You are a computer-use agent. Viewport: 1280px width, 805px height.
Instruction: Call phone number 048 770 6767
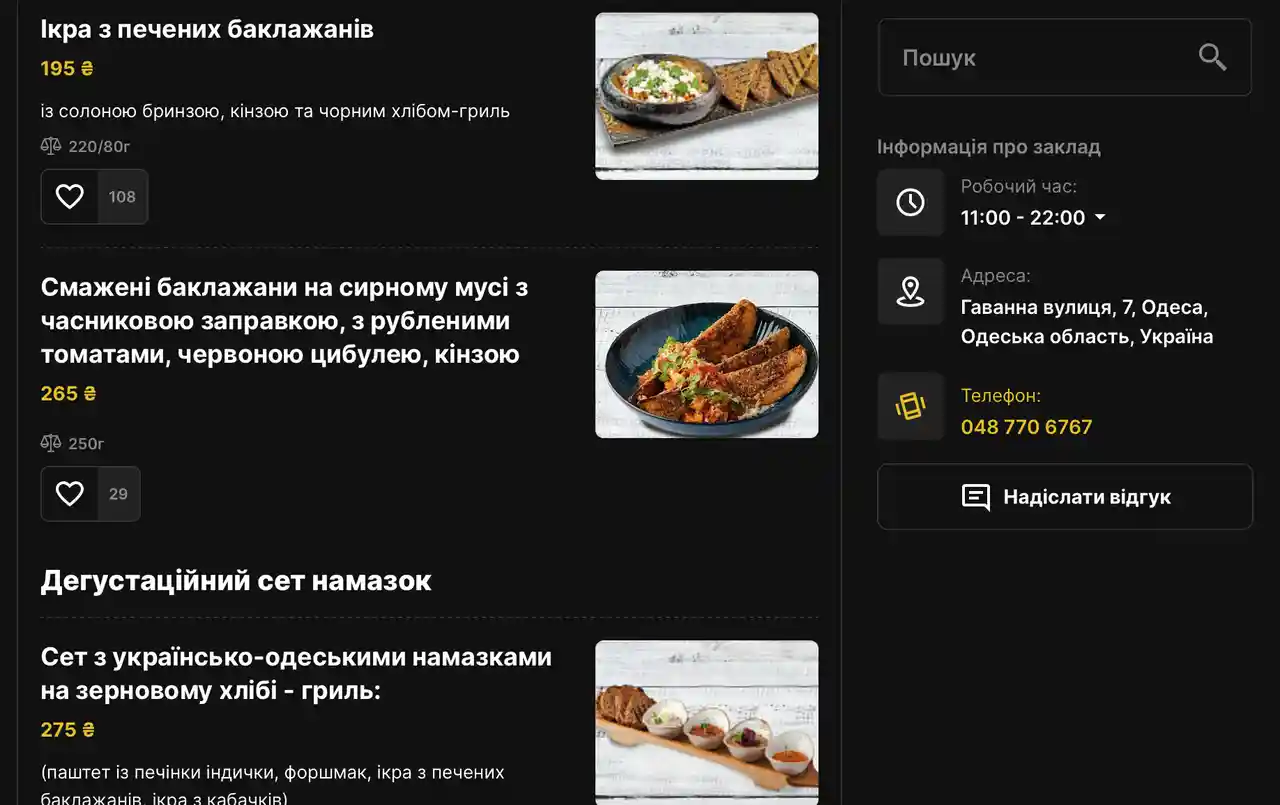(1026, 427)
